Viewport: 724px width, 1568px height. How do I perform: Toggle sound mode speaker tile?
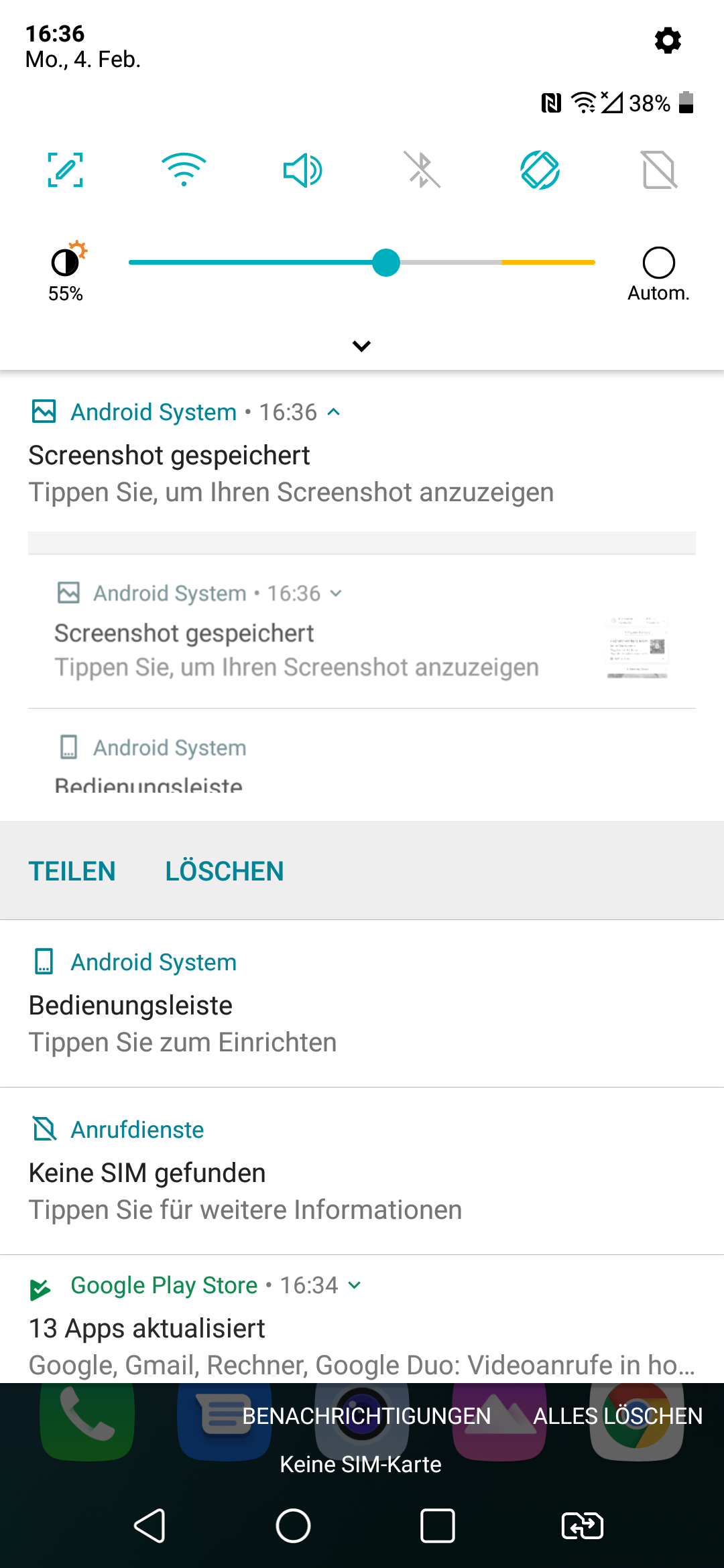(x=302, y=170)
